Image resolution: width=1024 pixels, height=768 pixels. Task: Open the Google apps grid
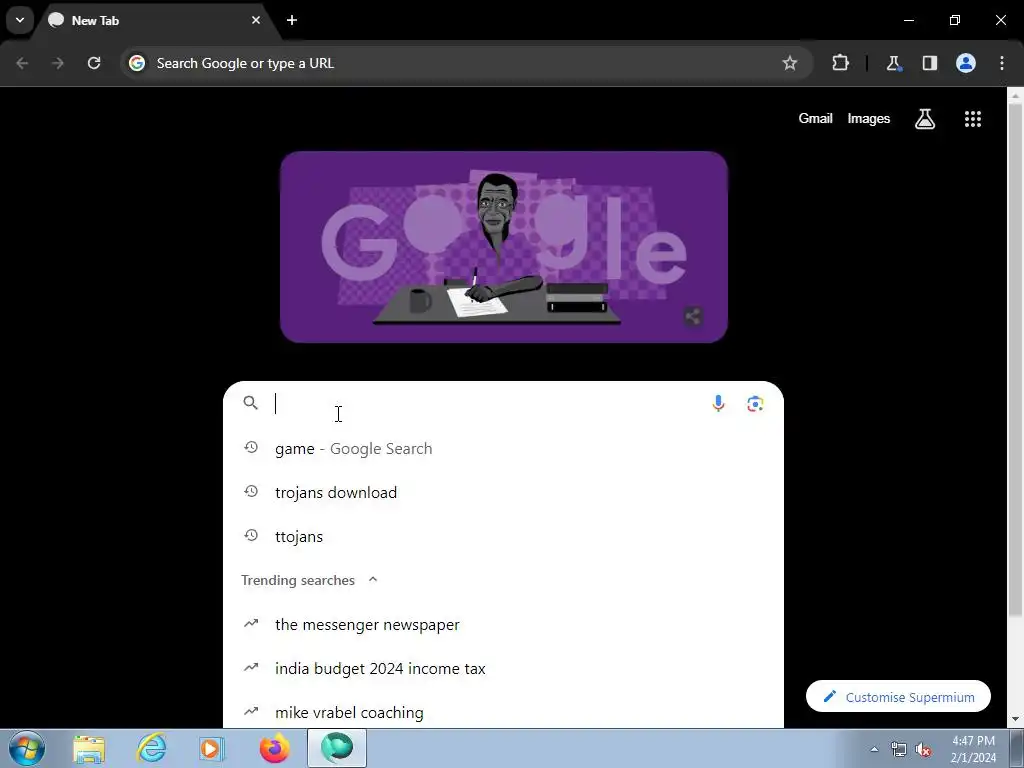(x=972, y=119)
